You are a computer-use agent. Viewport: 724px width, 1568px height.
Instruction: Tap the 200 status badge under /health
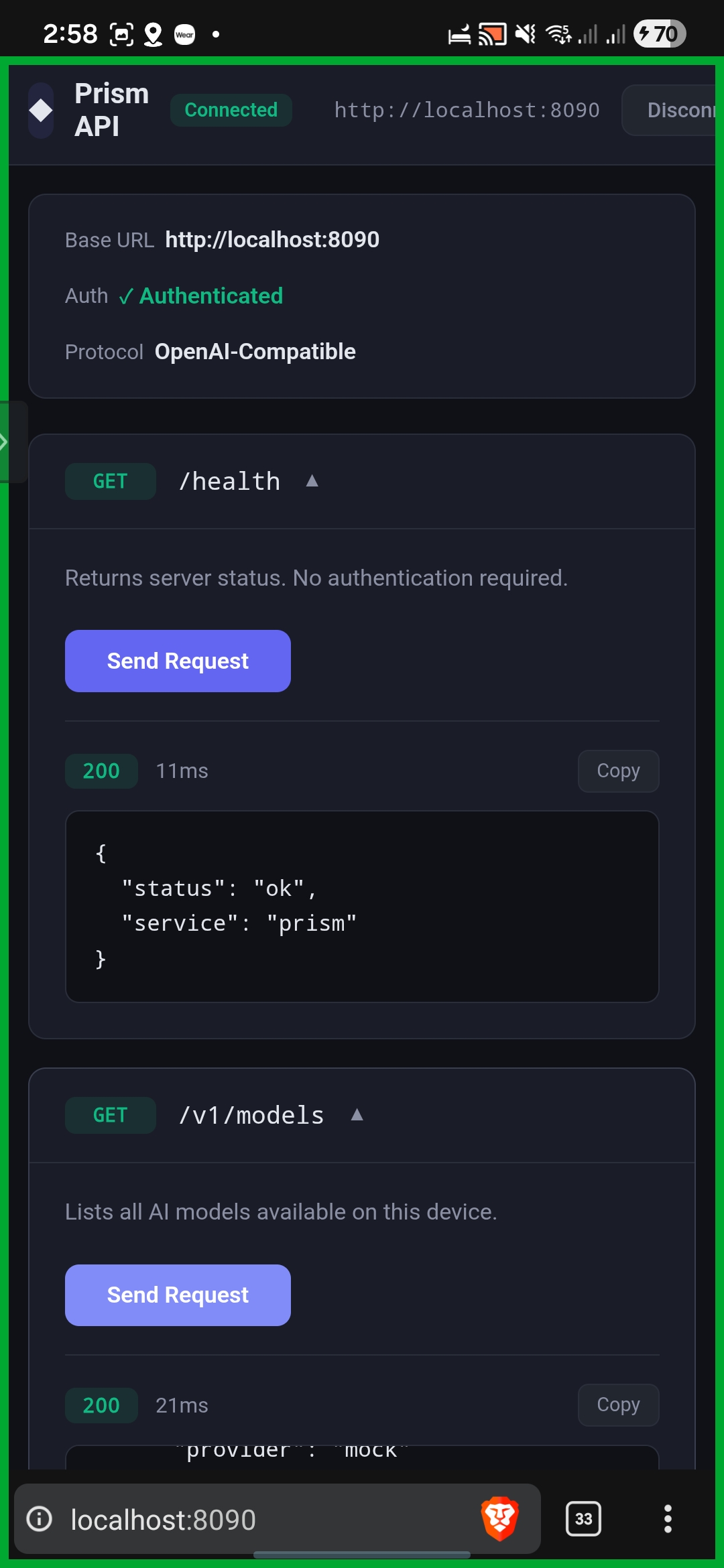[101, 771]
